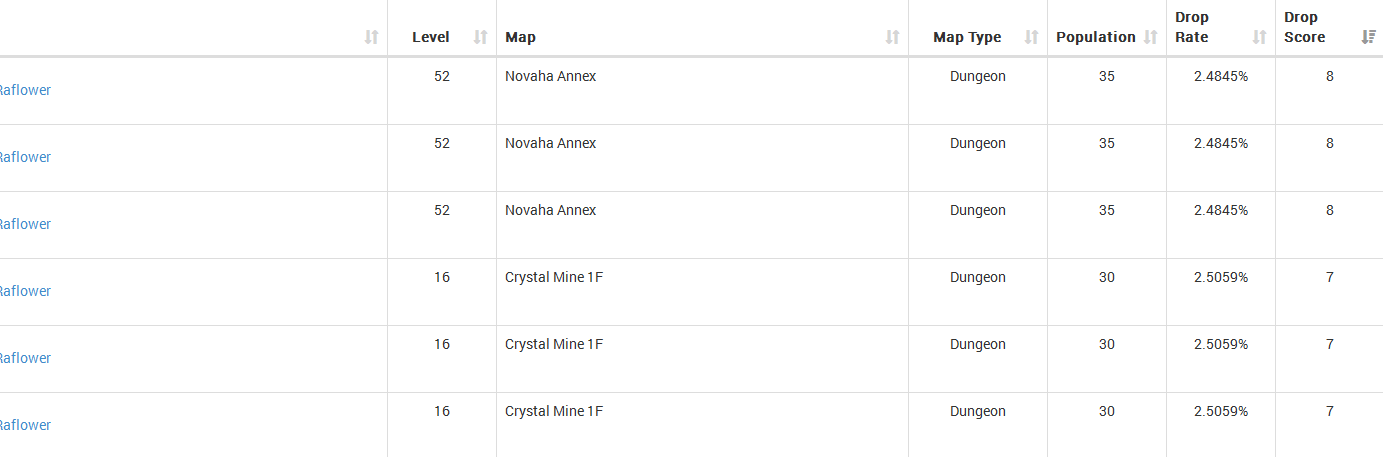Toggle the sort arrows beside Map Type

tap(1031, 37)
